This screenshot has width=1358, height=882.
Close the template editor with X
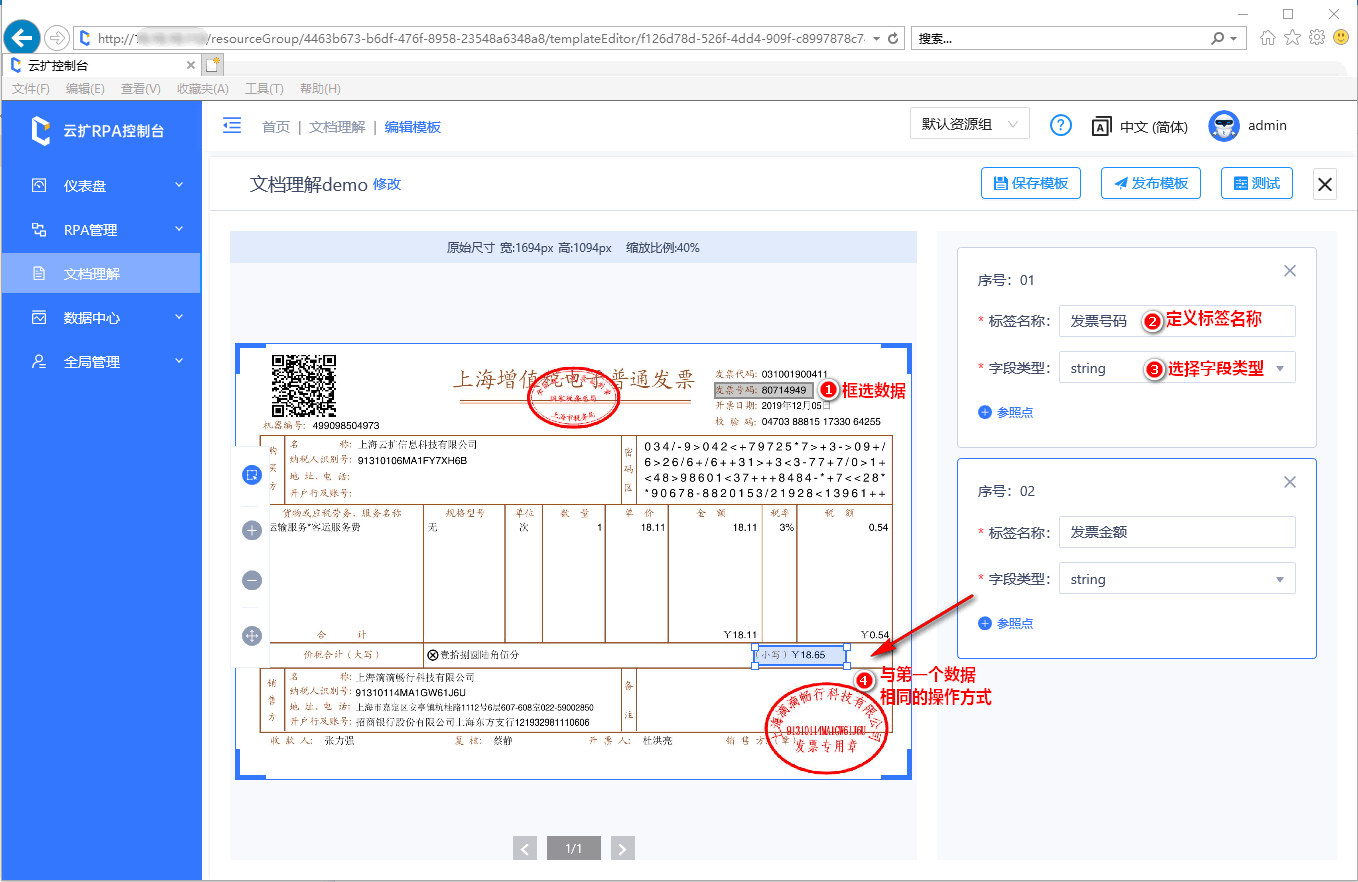tap(1325, 184)
